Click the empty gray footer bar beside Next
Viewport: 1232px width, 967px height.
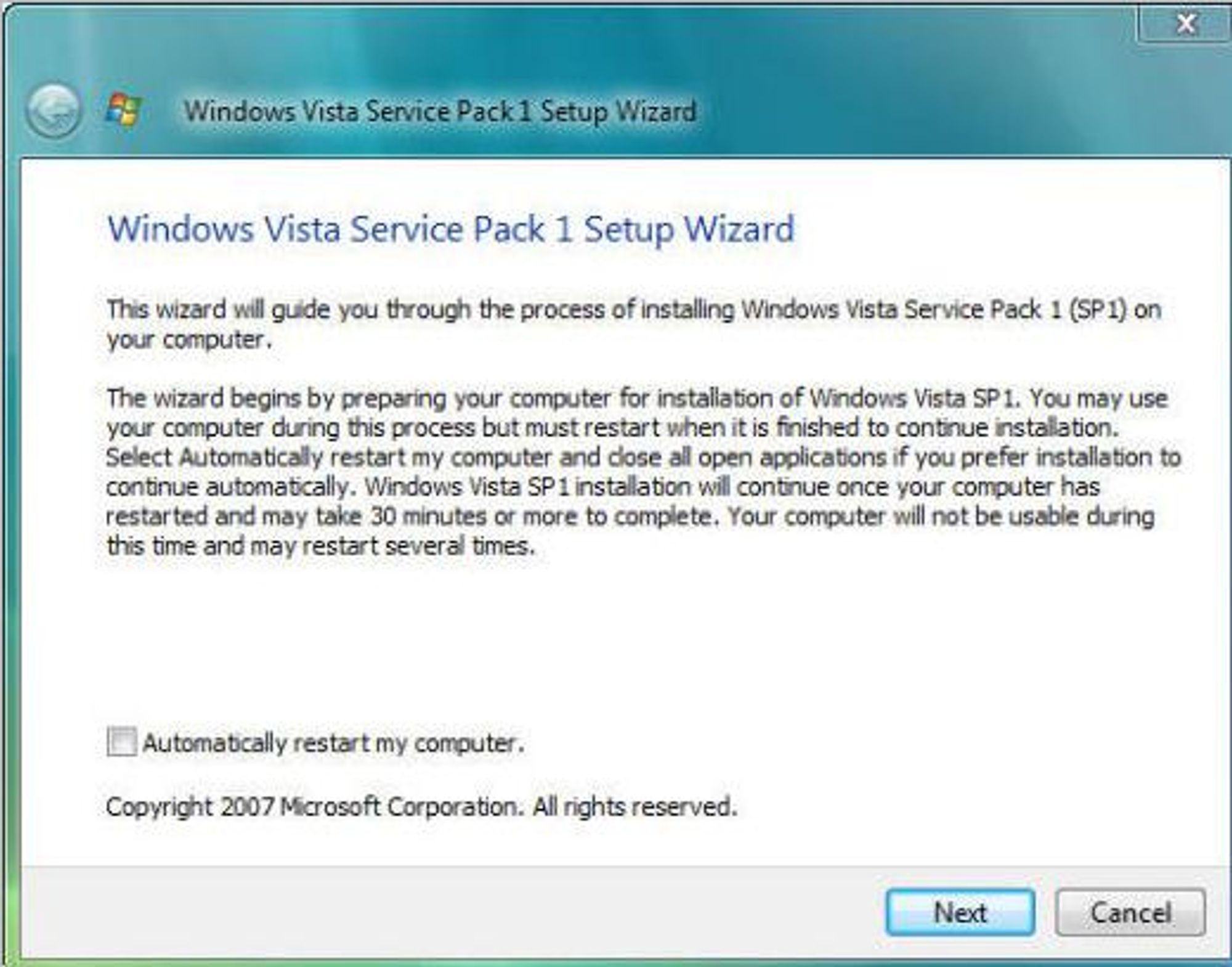(450, 913)
